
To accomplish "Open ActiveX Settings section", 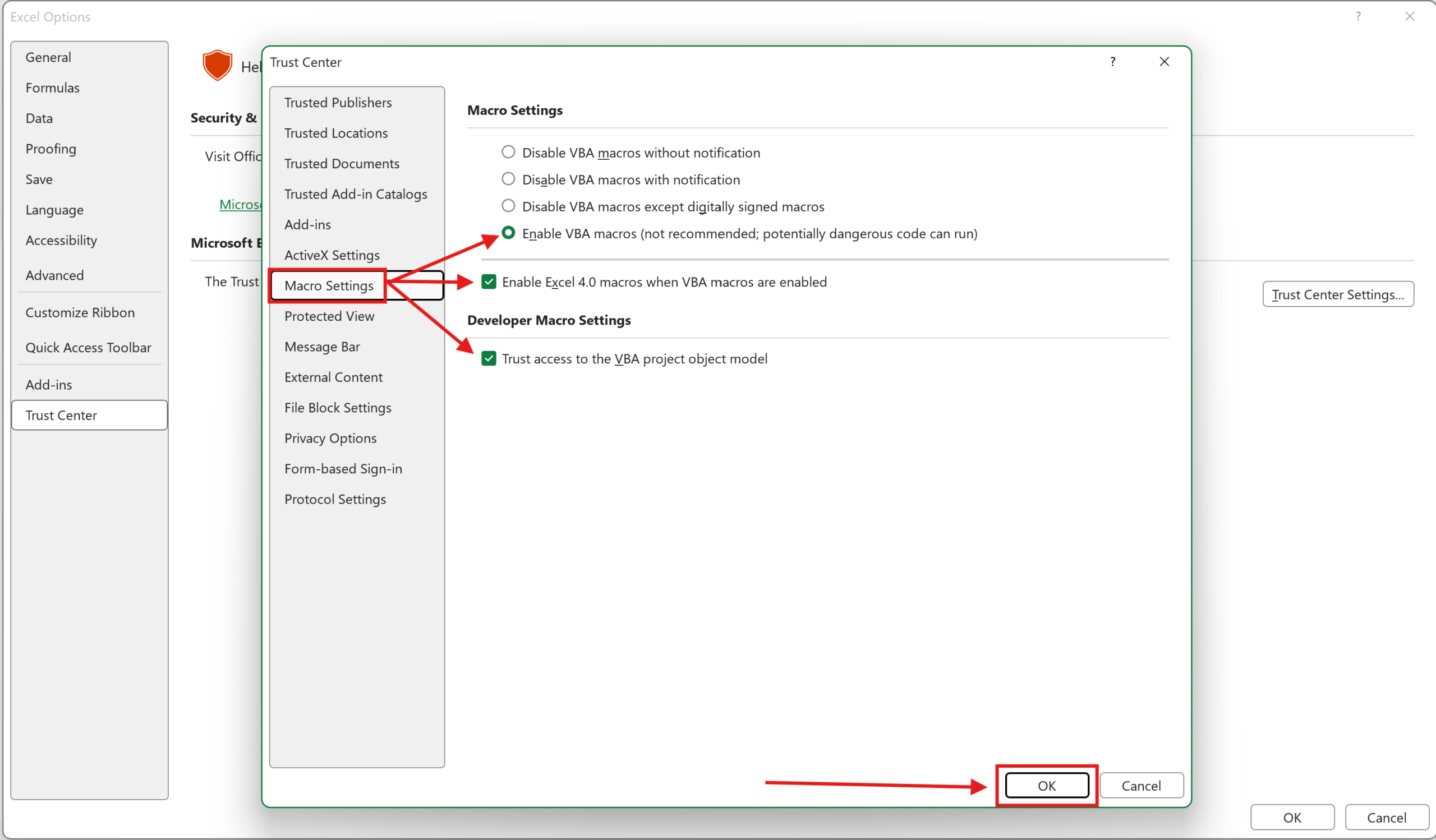I will [357, 255].
